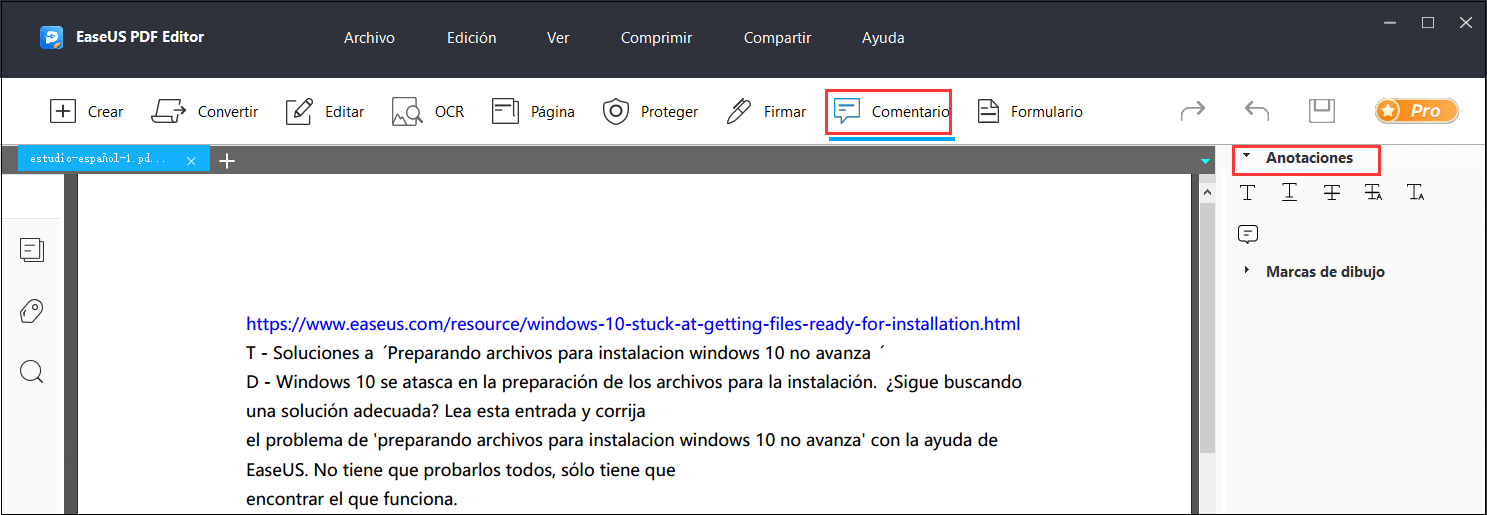Select the underline text annotation icon
Screen dimensions: 1487x515
pyautogui.click(x=1290, y=193)
